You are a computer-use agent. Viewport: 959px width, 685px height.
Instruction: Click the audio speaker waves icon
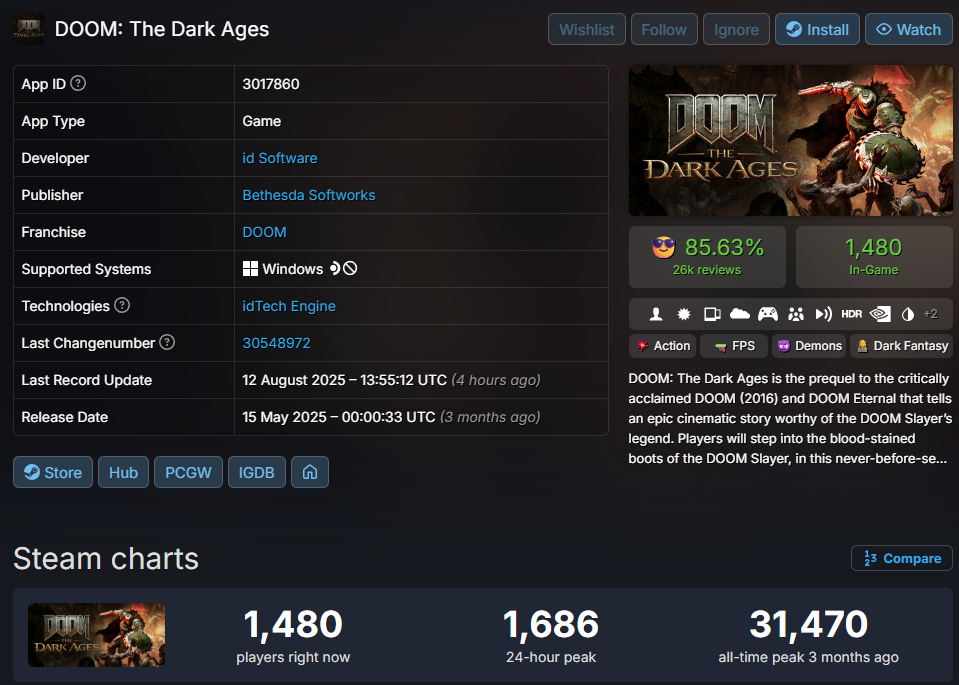pyautogui.click(x=824, y=314)
